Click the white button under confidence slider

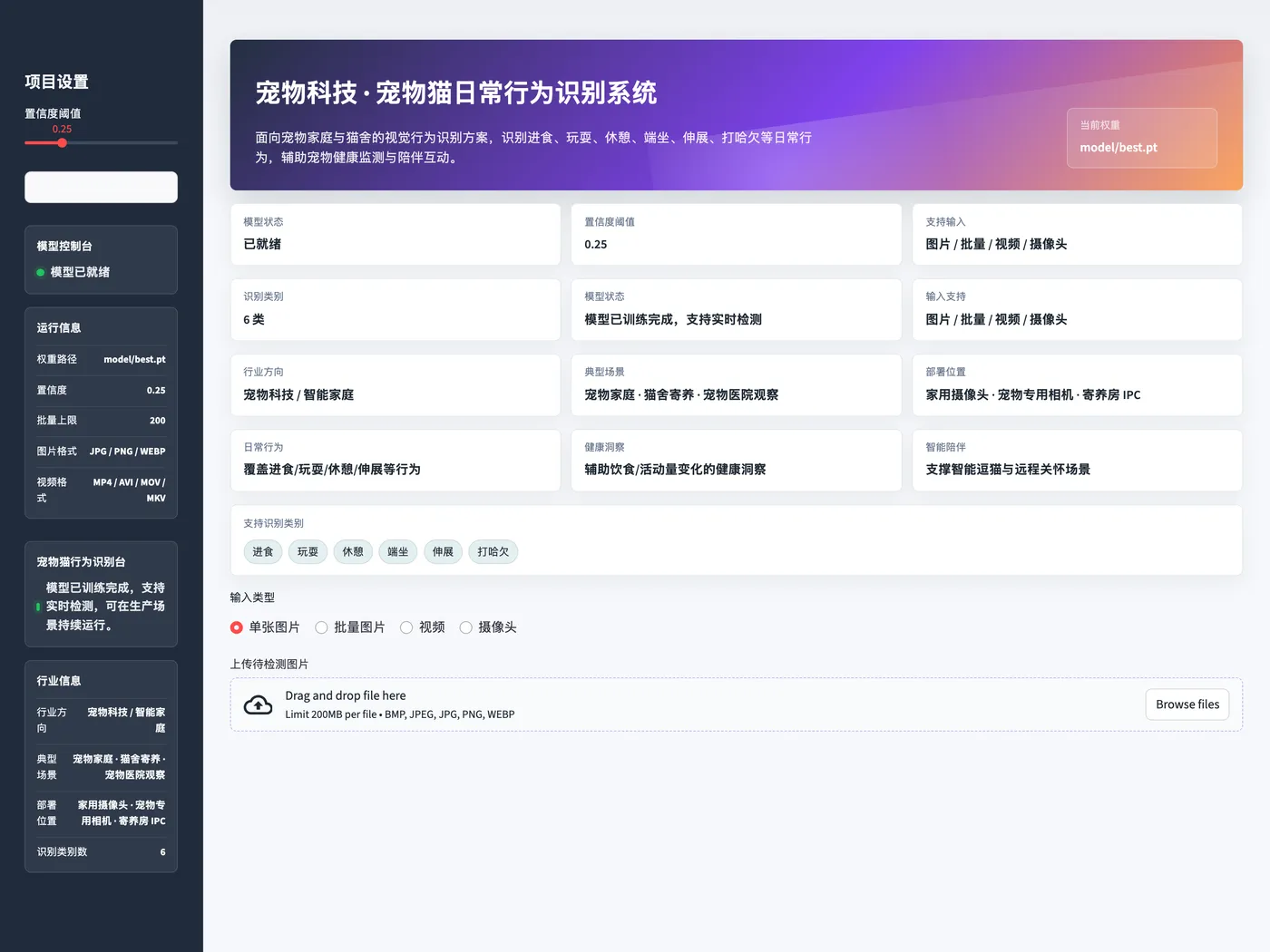tap(101, 188)
